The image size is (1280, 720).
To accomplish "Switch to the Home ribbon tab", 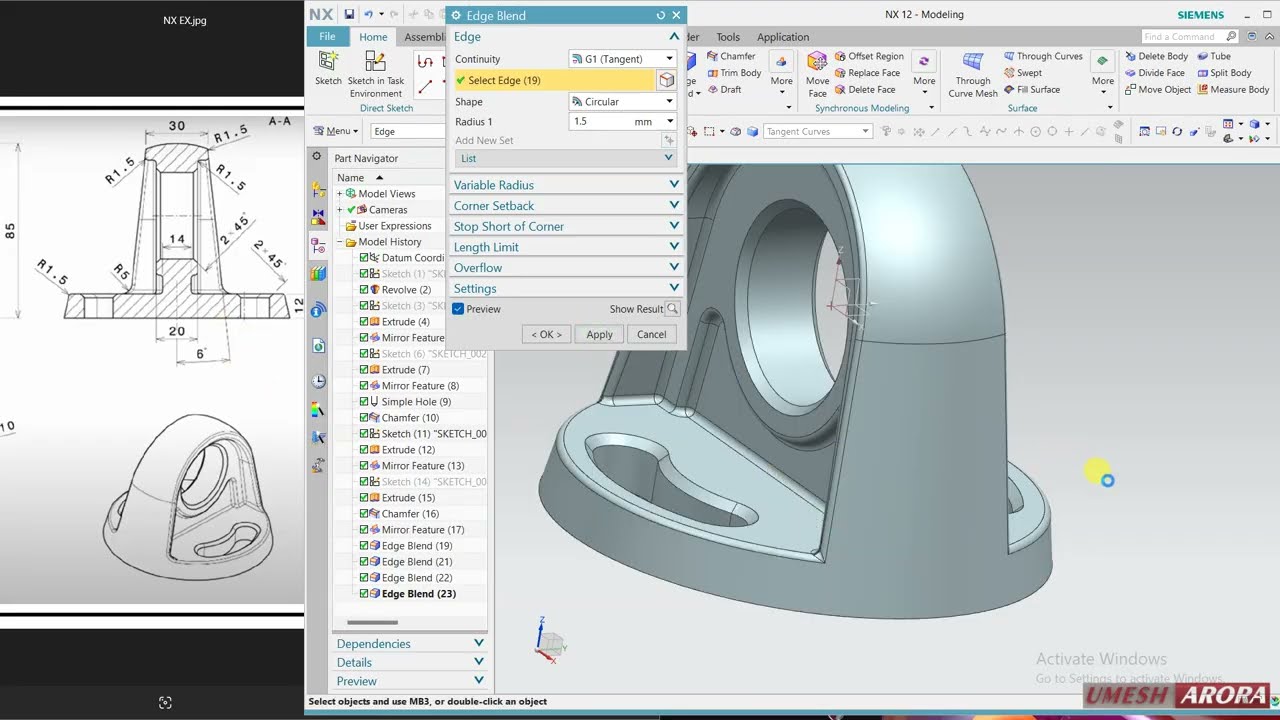I will [373, 37].
